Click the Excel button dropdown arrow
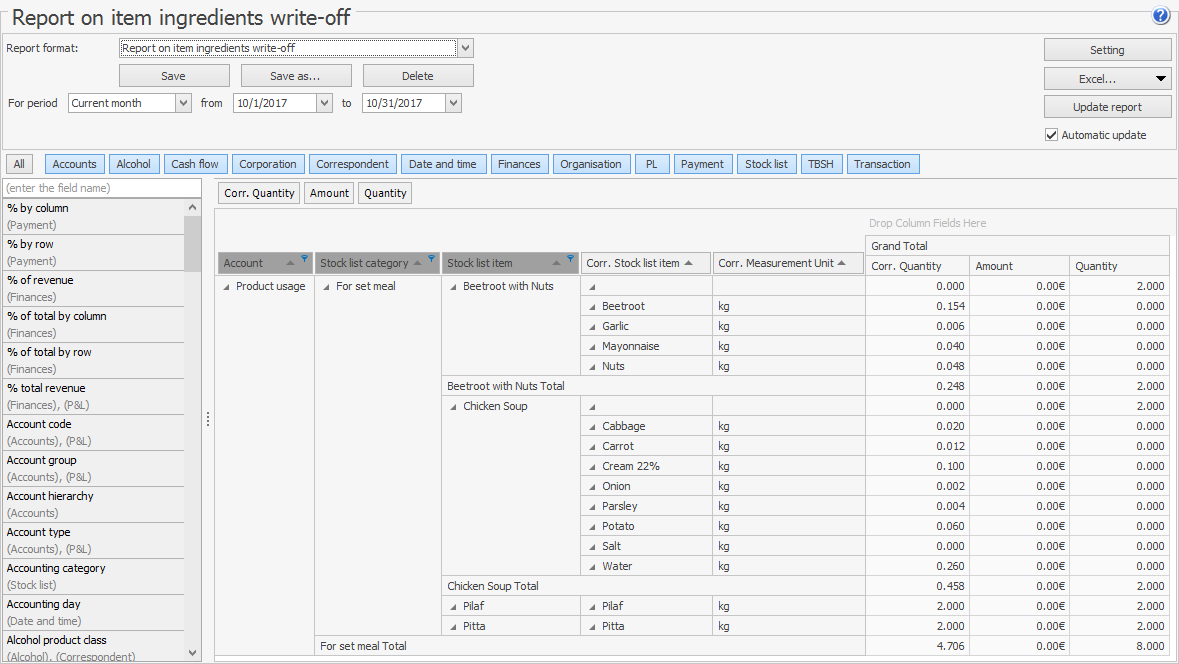 coord(1160,79)
